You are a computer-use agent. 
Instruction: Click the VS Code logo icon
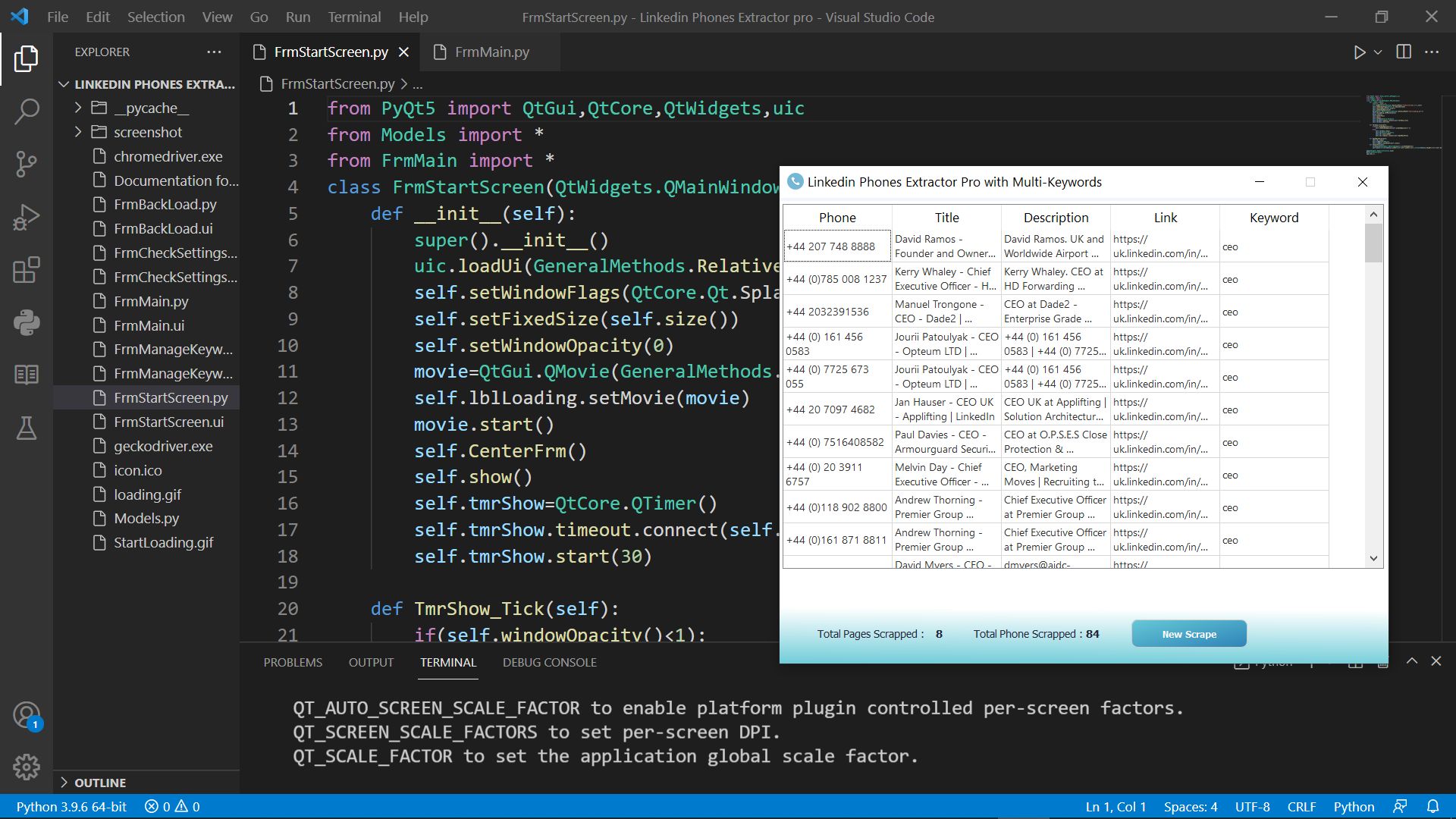coord(20,17)
